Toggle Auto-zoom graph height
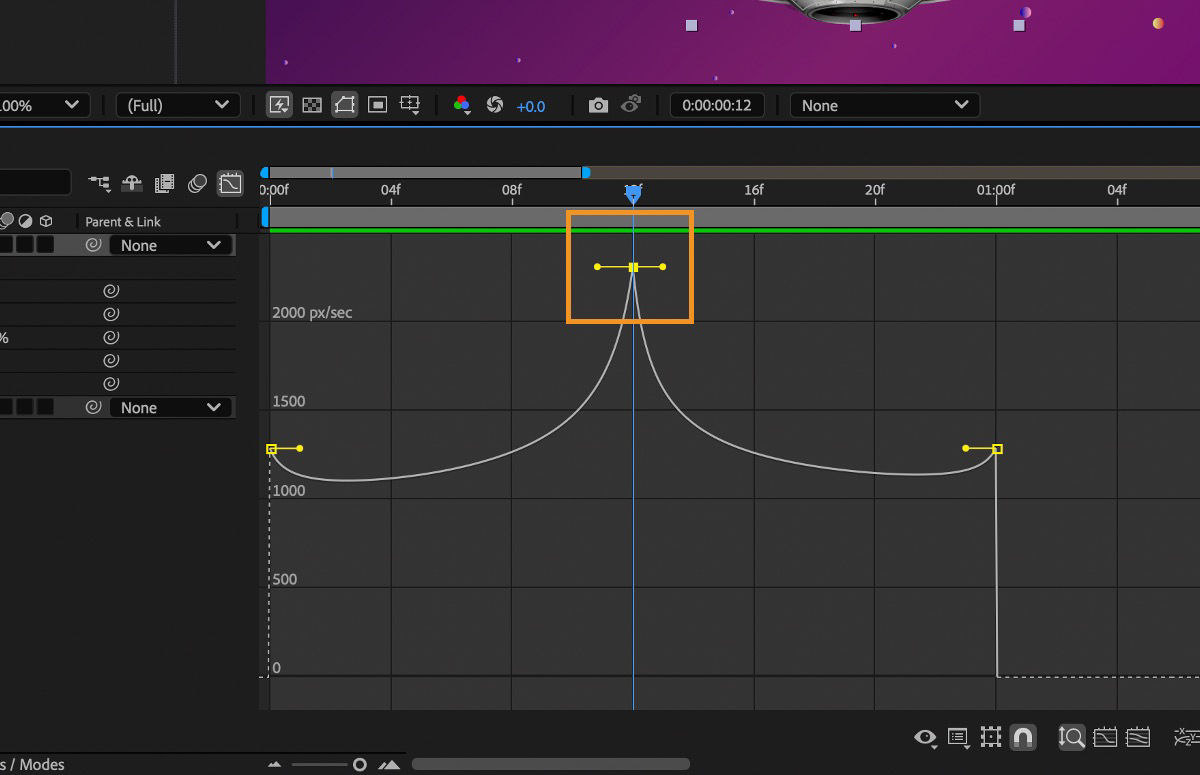Viewport: 1200px width, 775px height. [x=1071, y=737]
